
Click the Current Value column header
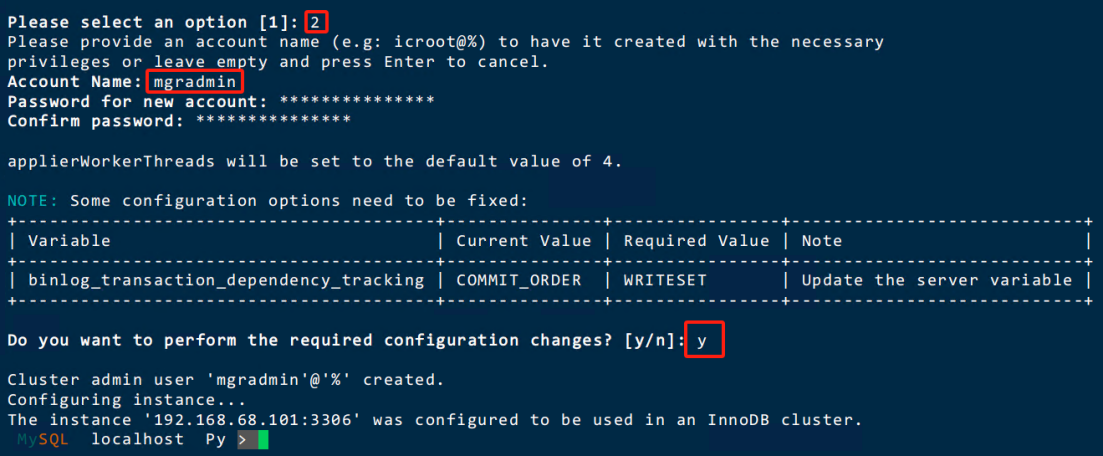tap(523, 241)
